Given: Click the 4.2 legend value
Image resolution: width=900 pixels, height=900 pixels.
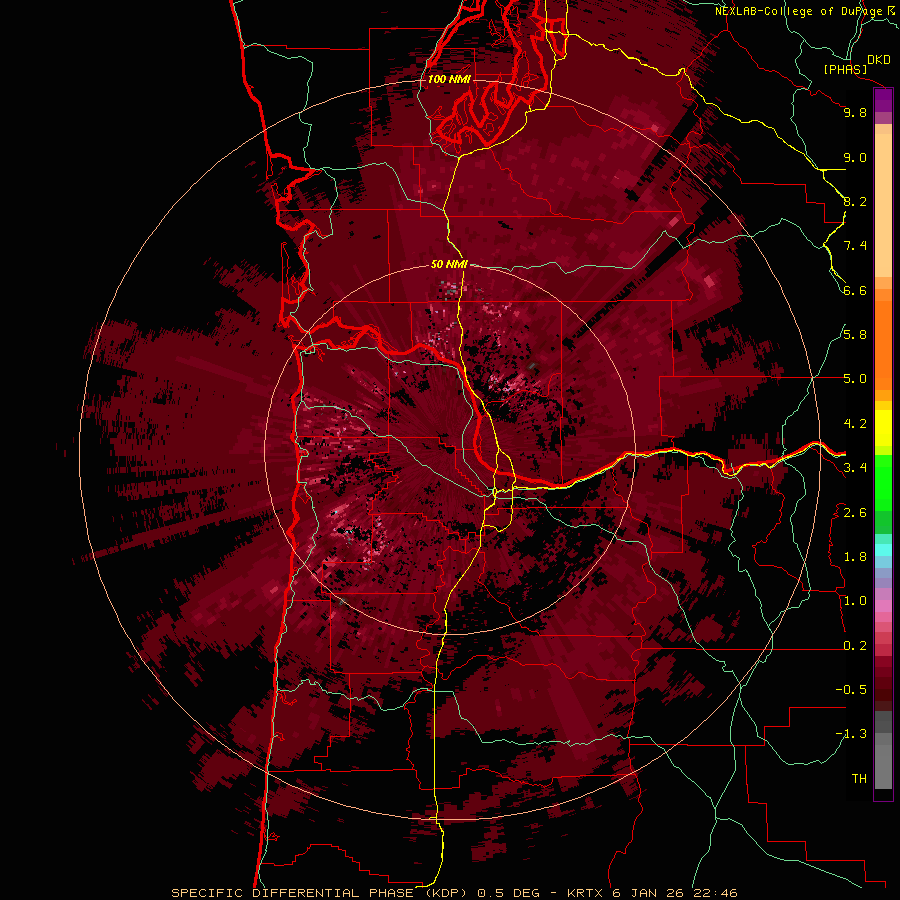Looking at the screenshot, I should [855, 424].
